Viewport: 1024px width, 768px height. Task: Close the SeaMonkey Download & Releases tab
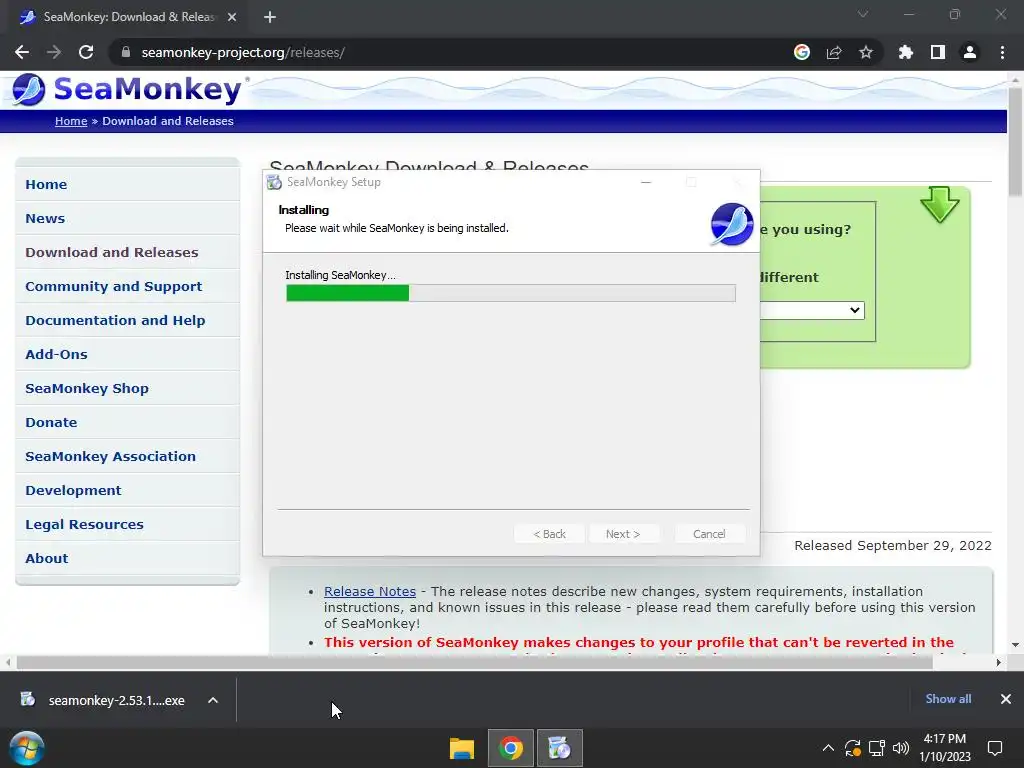pos(232,17)
